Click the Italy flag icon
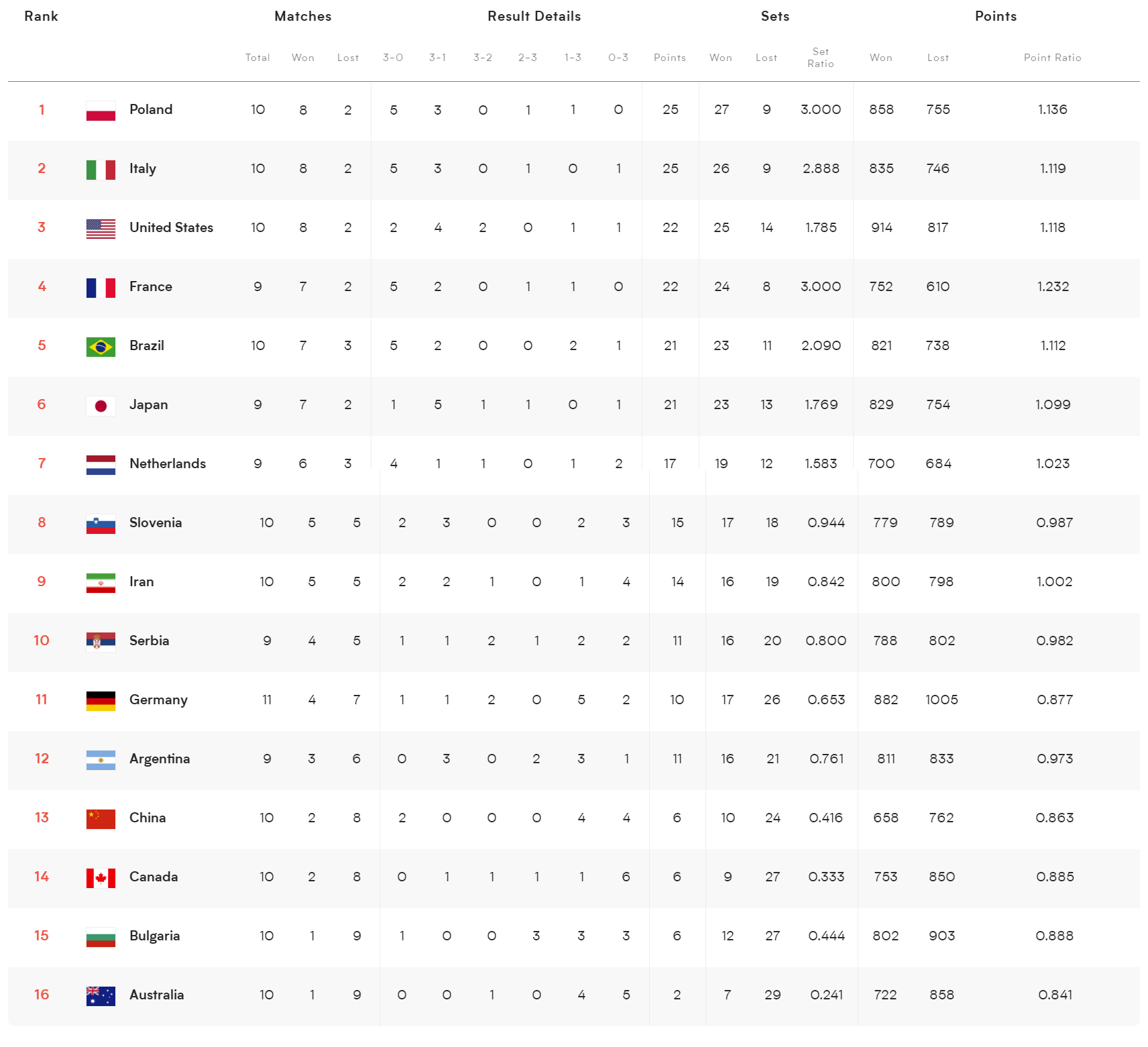Screen dimensions: 1148x1047 [101, 170]
